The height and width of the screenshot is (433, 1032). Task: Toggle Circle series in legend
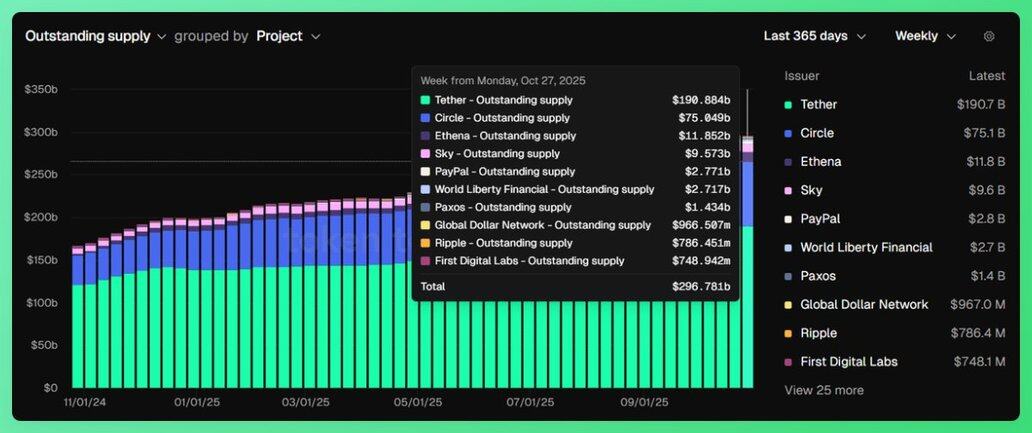point(816,133)
